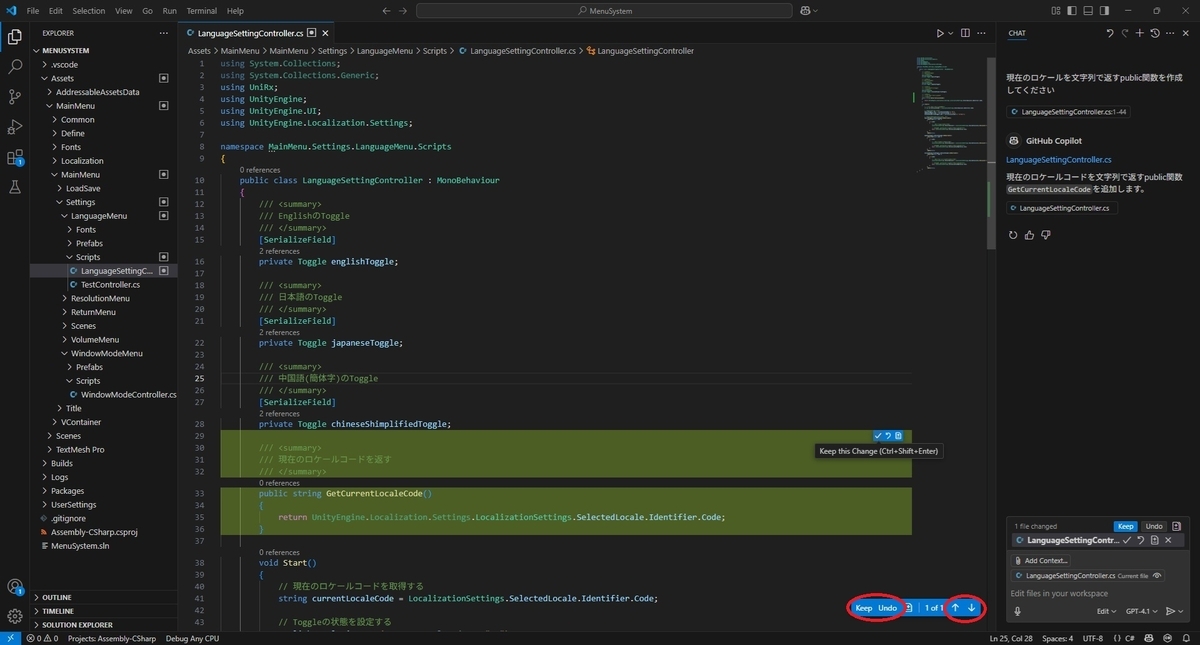Viewport: 1200px width, 645px height.
Task: Open the Extensions view
Action: pyautogui.click(x=14, y=157)
